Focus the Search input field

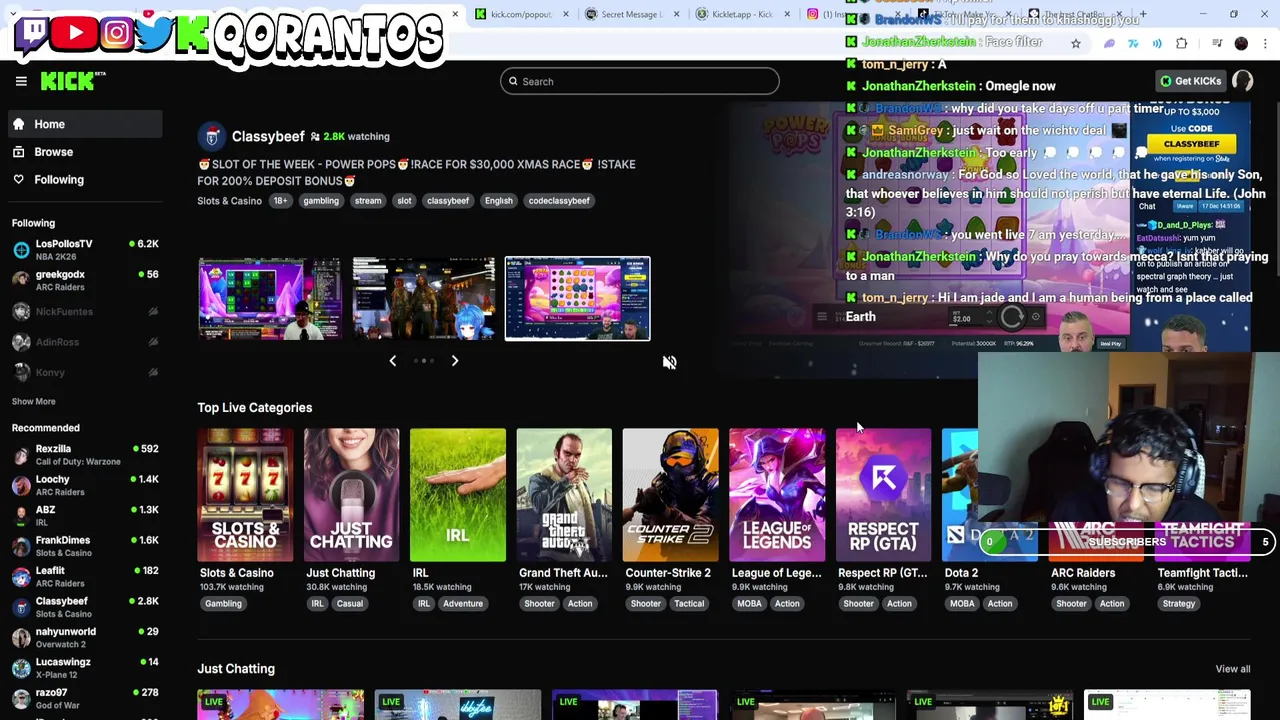click(640, 81)
